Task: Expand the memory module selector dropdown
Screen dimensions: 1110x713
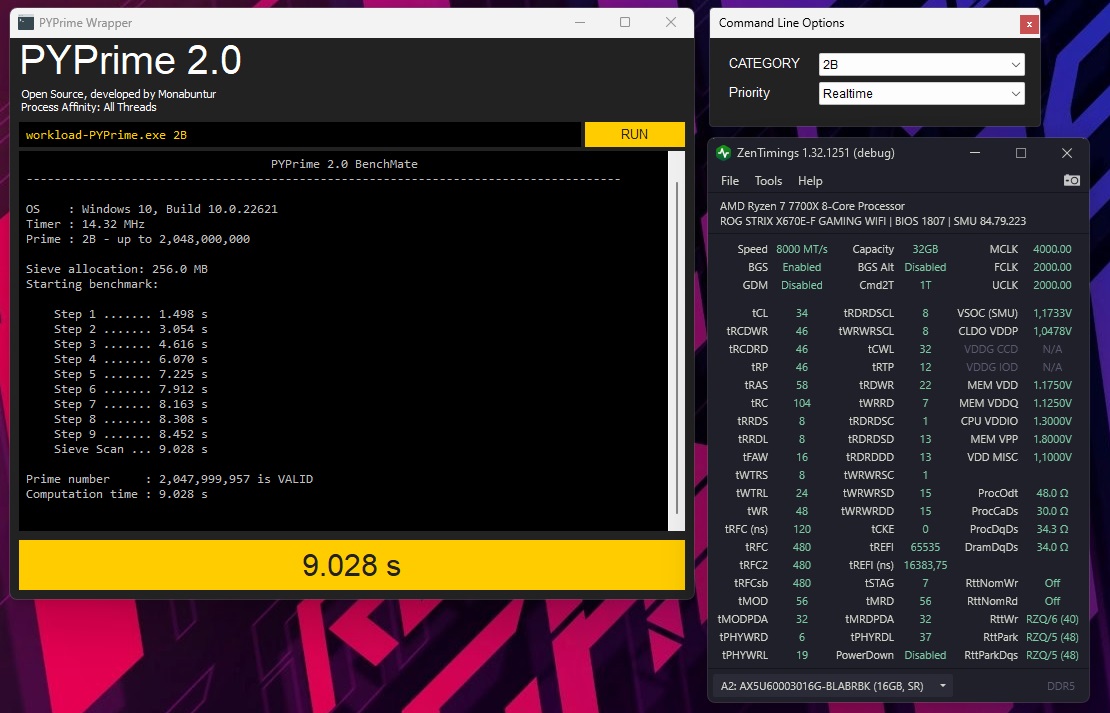Action: click(832, 685)
